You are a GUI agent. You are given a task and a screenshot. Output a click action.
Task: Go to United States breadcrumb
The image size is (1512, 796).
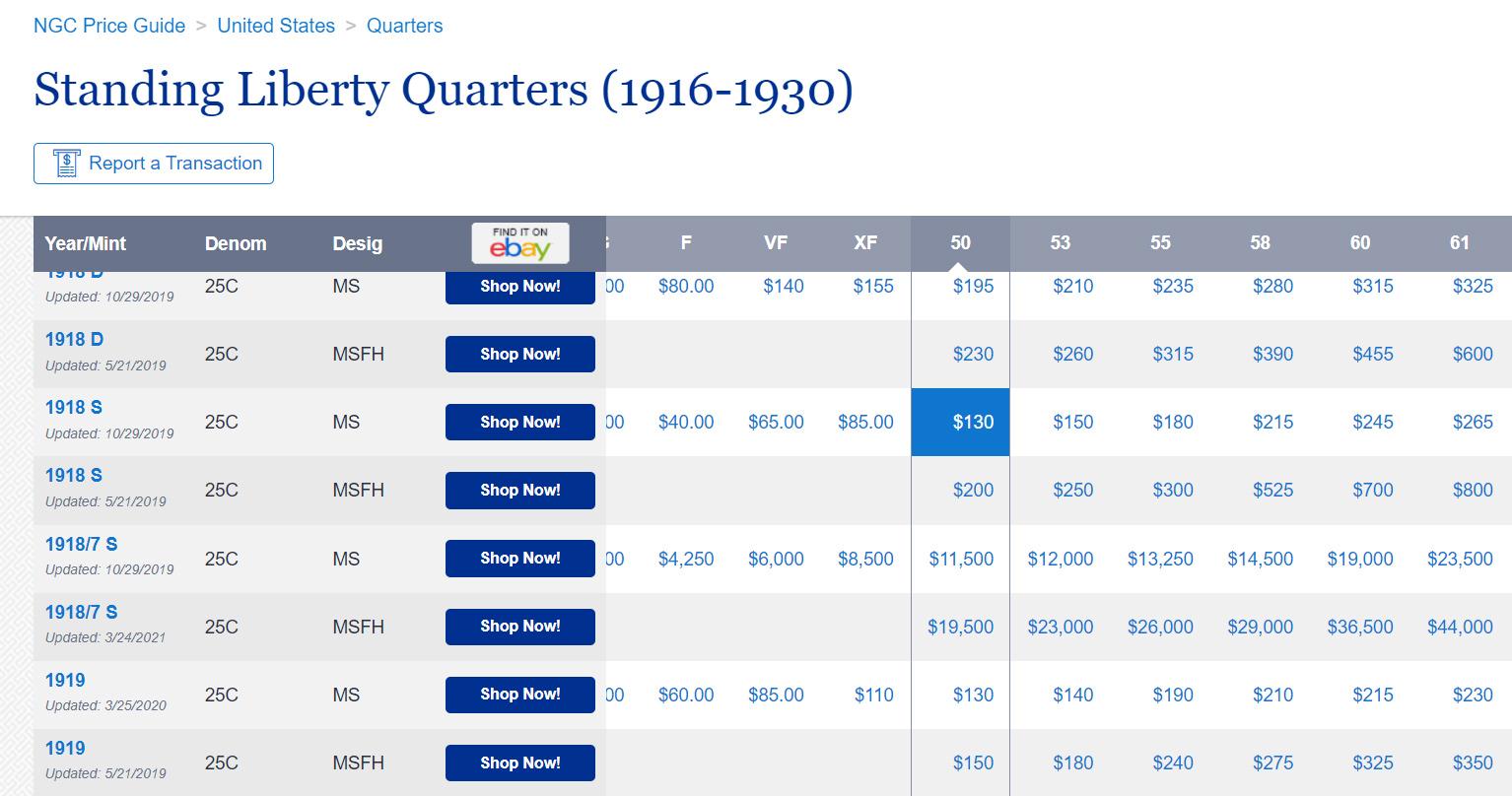pyautogui.click(x=276, y=26)
